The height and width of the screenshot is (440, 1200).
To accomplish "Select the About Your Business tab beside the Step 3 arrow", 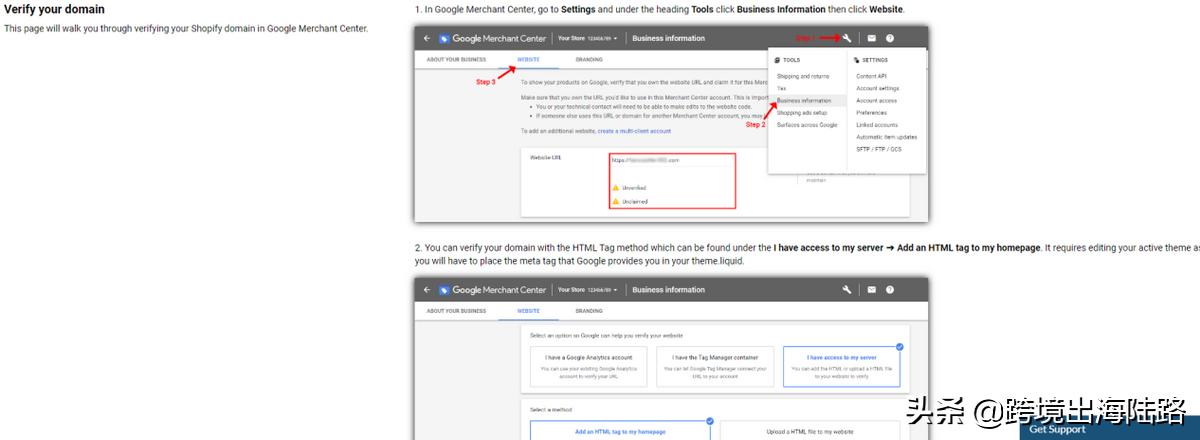I will pos(457,59).
